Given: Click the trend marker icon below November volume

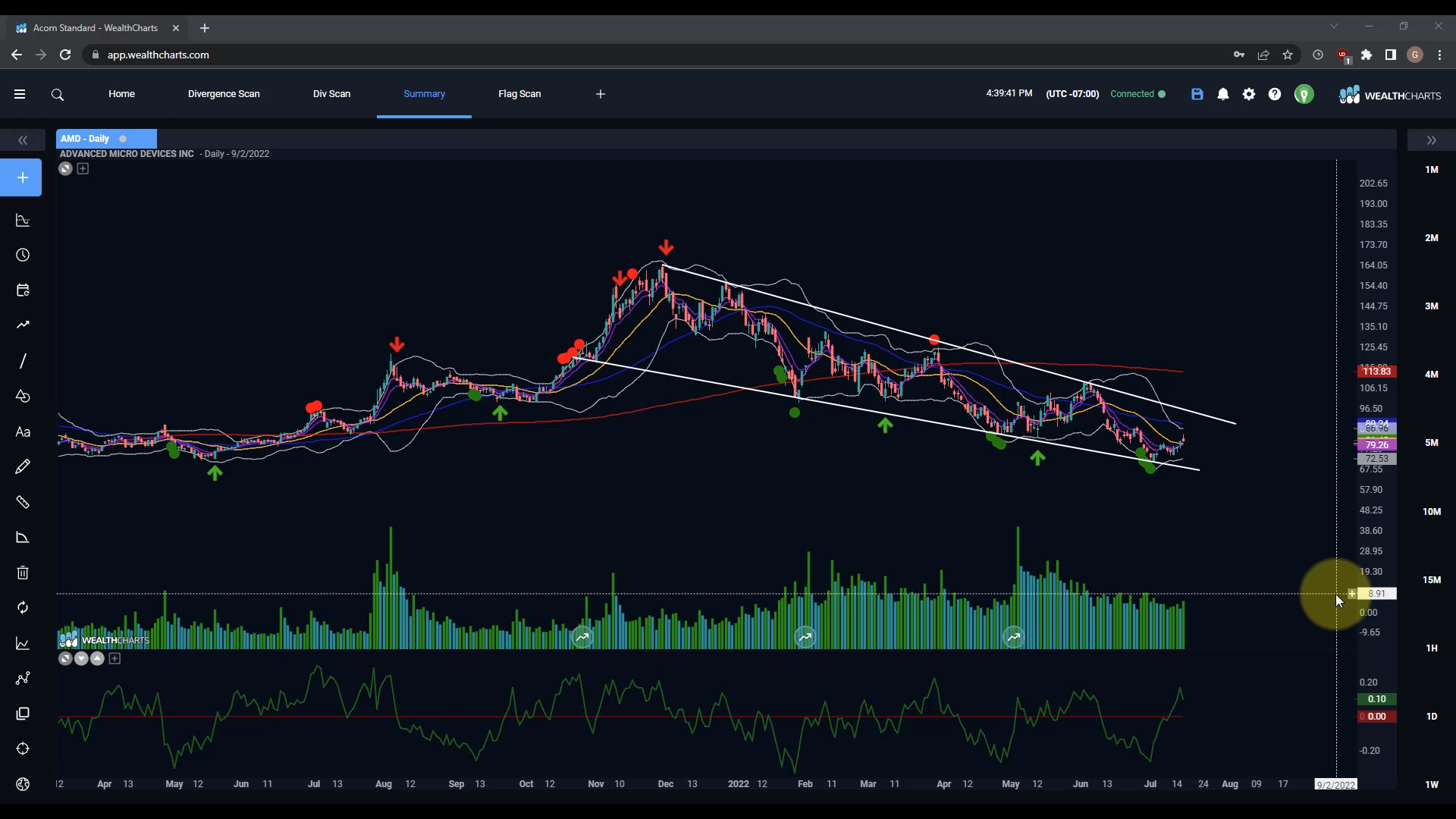Looking at the screenshot, I should [582, 638].
